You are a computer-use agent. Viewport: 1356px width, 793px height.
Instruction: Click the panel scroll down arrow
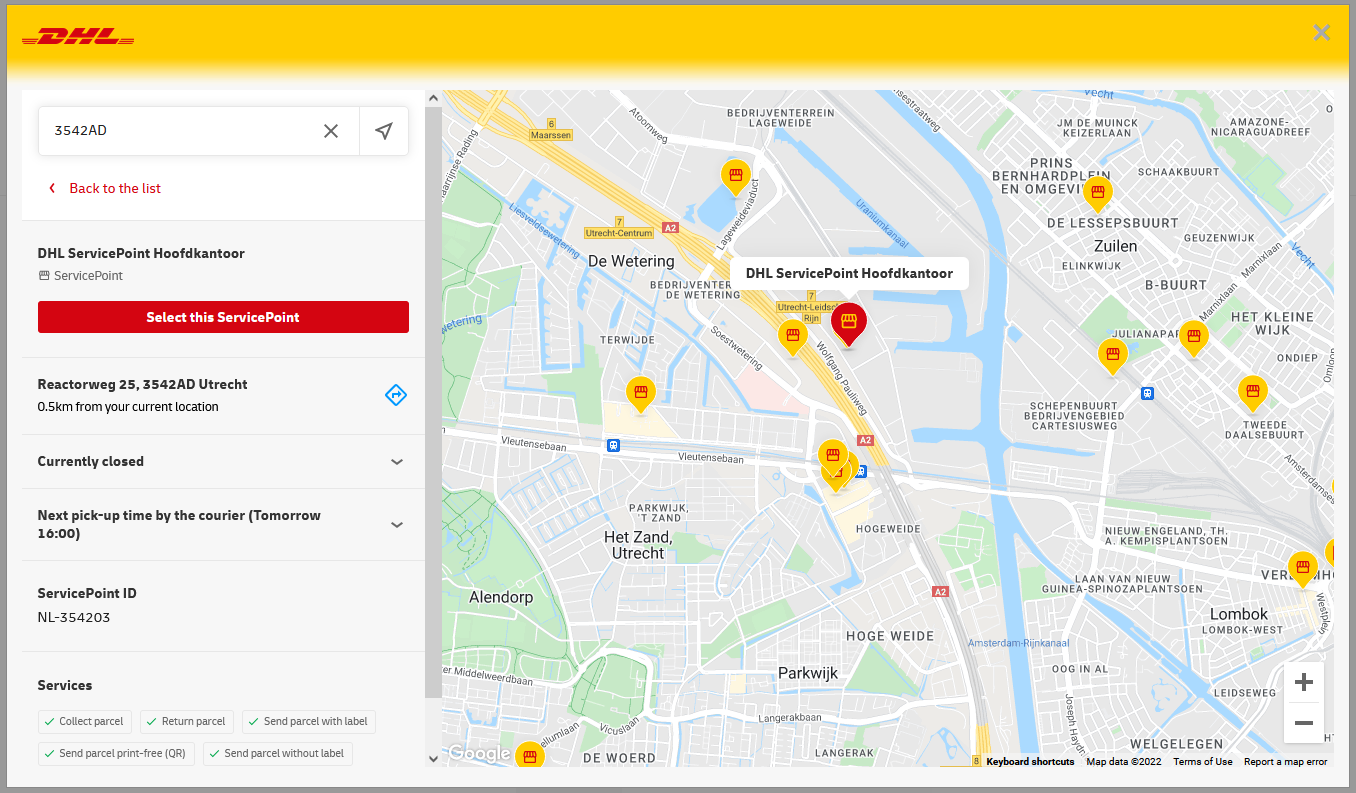click(433, 759)
